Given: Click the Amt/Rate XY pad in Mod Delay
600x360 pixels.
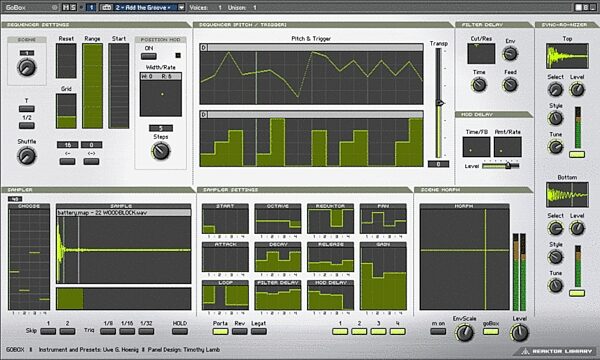Looking at the screenshot, I should 507,147.
